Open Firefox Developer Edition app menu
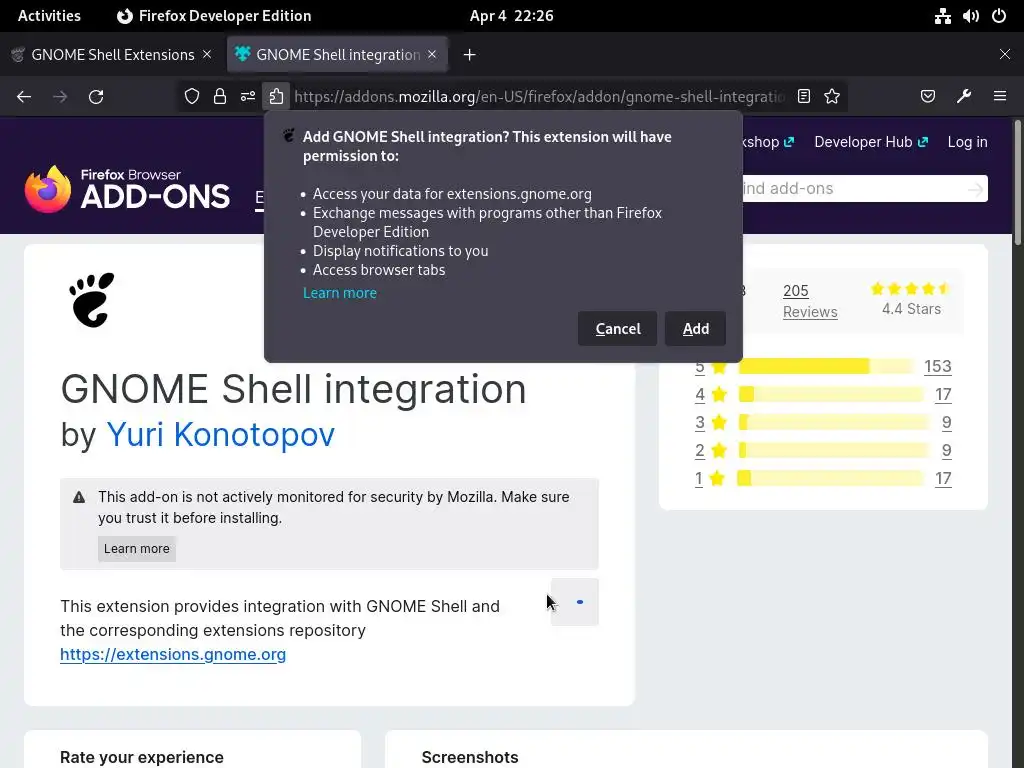This screenshot has height=768, width=1024. click(x=214, y=16)
